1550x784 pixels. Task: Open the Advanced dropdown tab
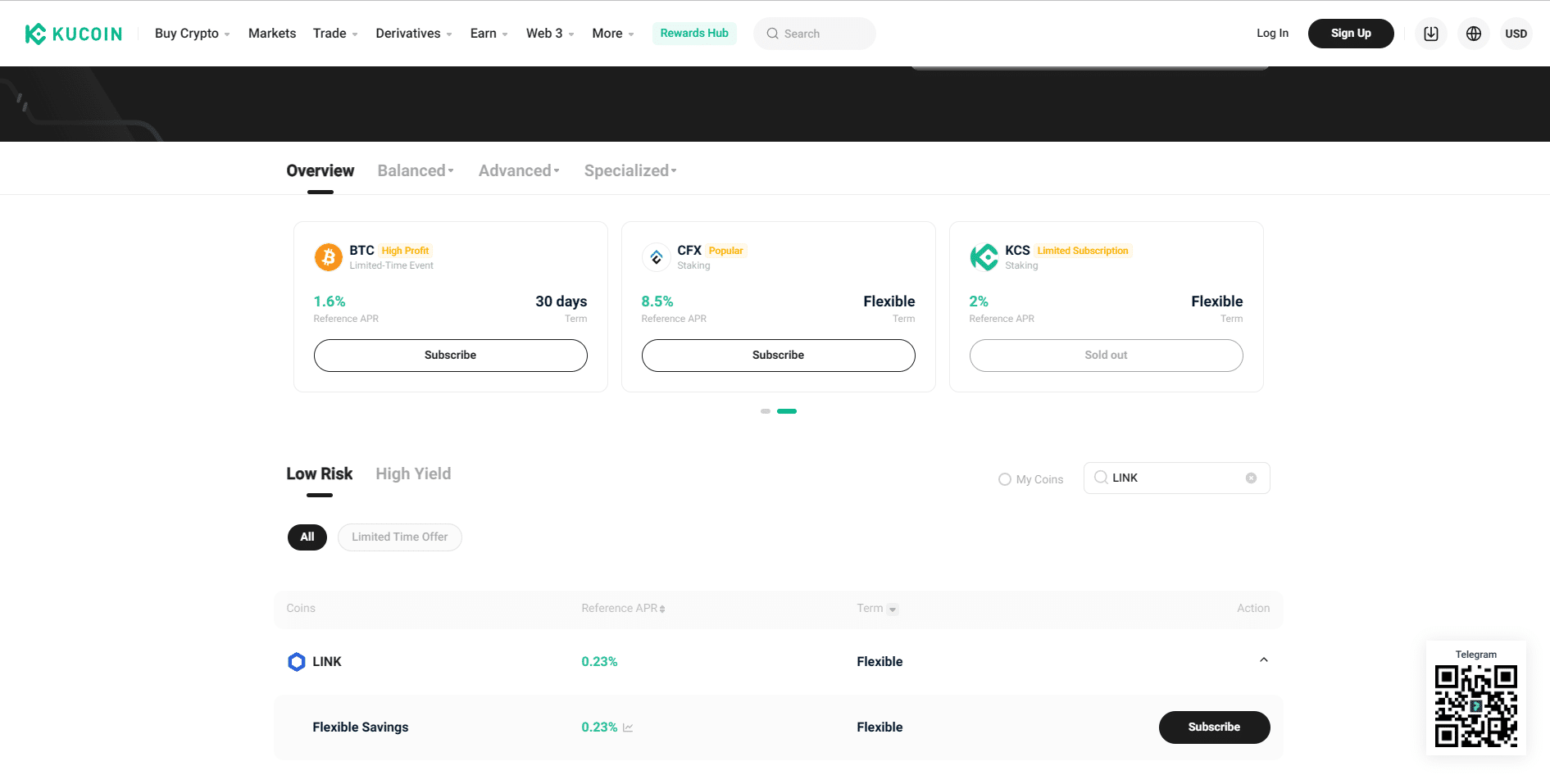(x=519, y=170)
